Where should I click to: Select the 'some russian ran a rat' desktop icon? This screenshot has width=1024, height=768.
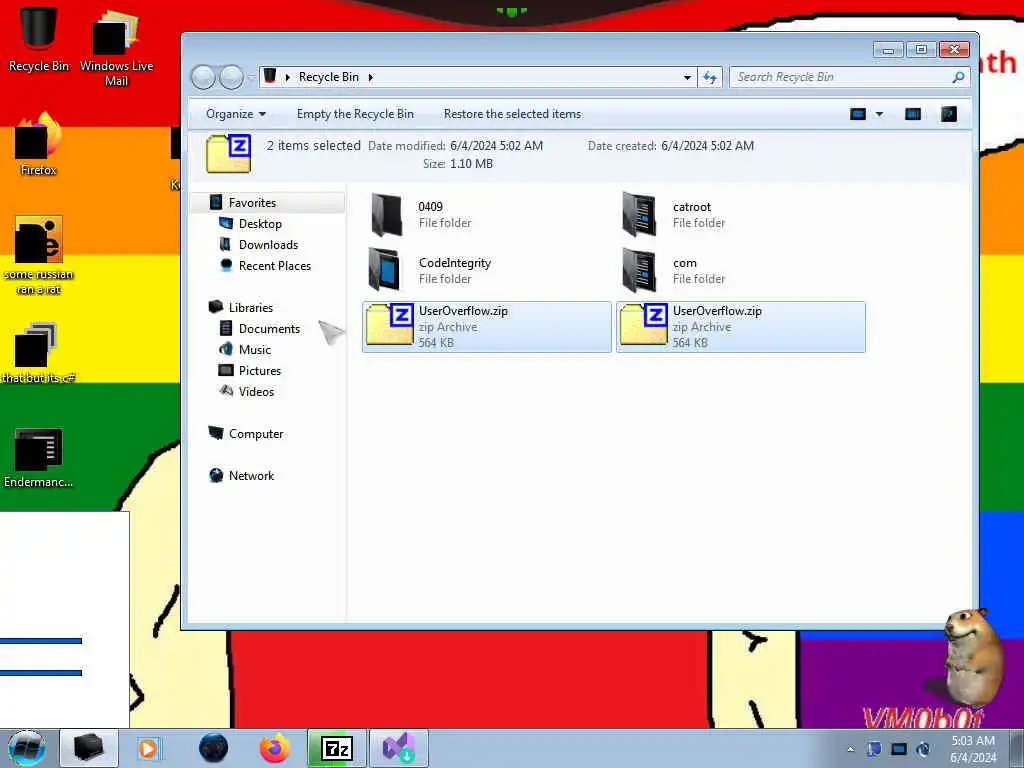(x=39, y=255)
